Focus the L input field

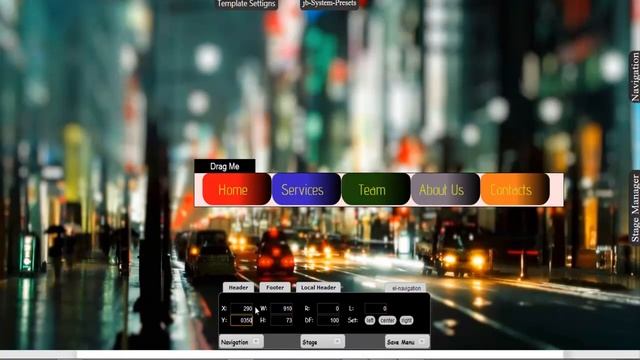(376, 309)
